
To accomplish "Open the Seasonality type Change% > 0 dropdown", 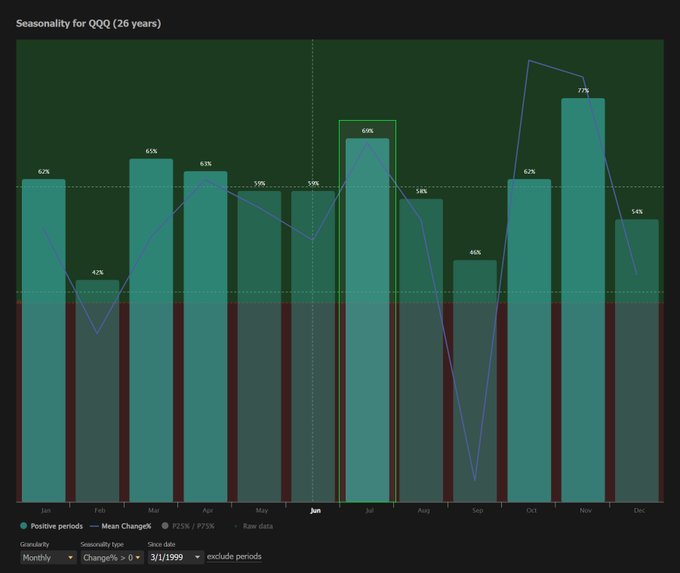I will click(112, 557).
